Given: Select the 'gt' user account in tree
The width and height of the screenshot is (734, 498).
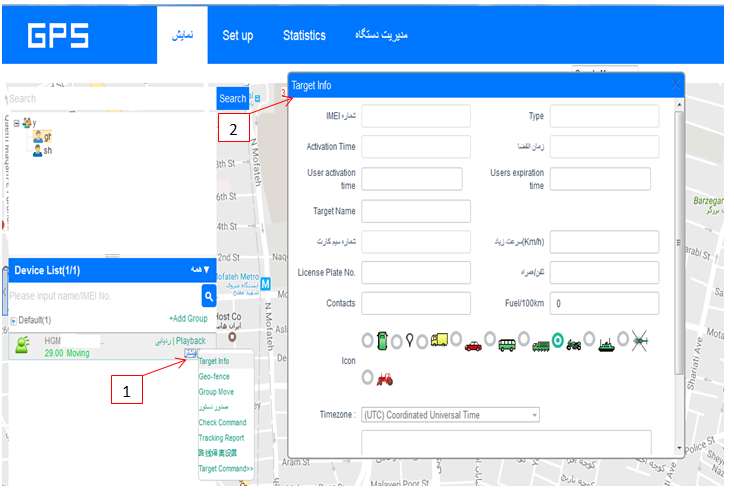Looking at the screenshot, I should click(43, 137).
